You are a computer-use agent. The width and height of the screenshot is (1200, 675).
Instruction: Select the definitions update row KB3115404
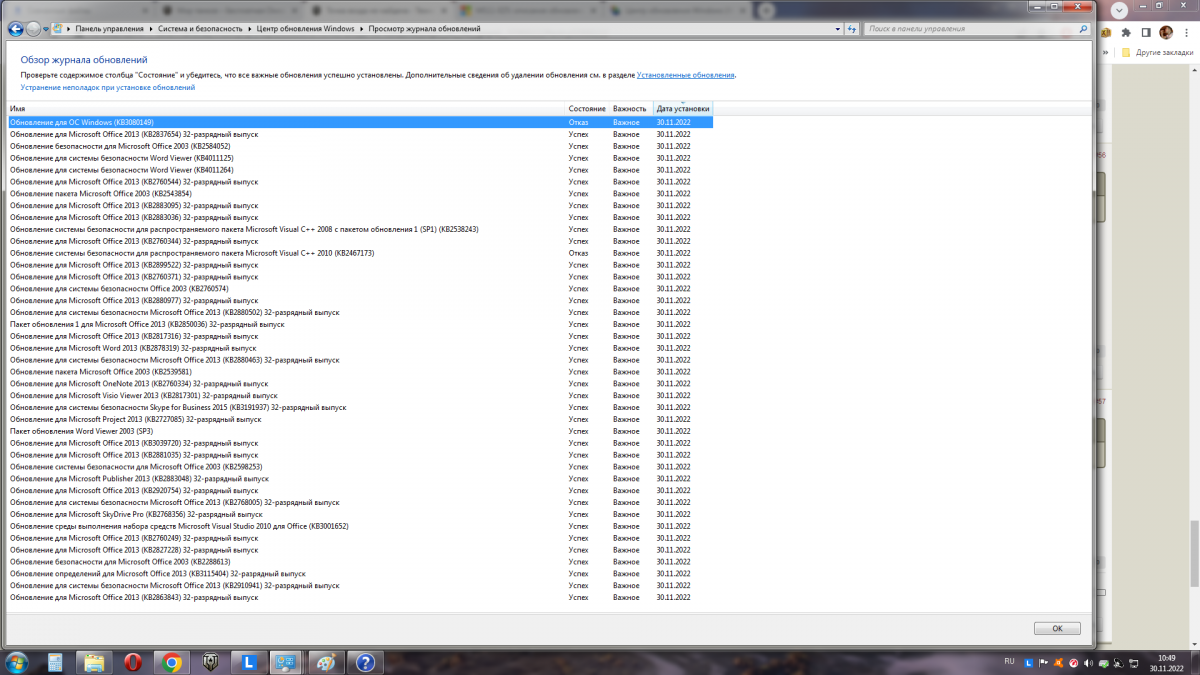360,574
